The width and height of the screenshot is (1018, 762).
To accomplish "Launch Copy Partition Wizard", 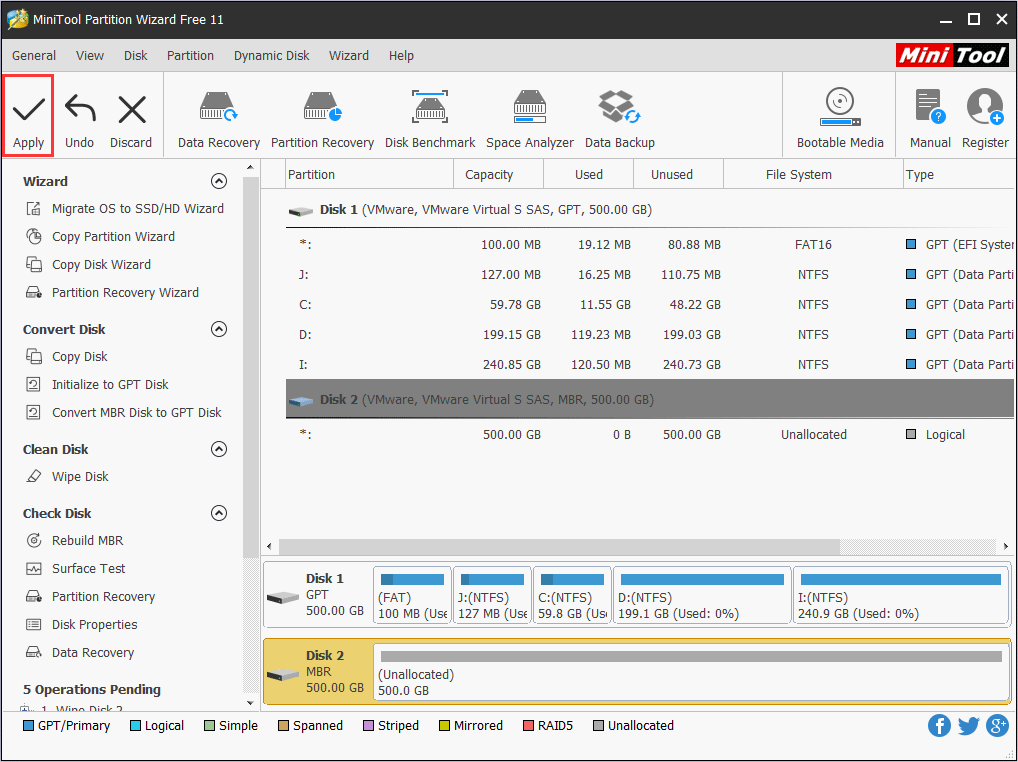I will (113, 236).
